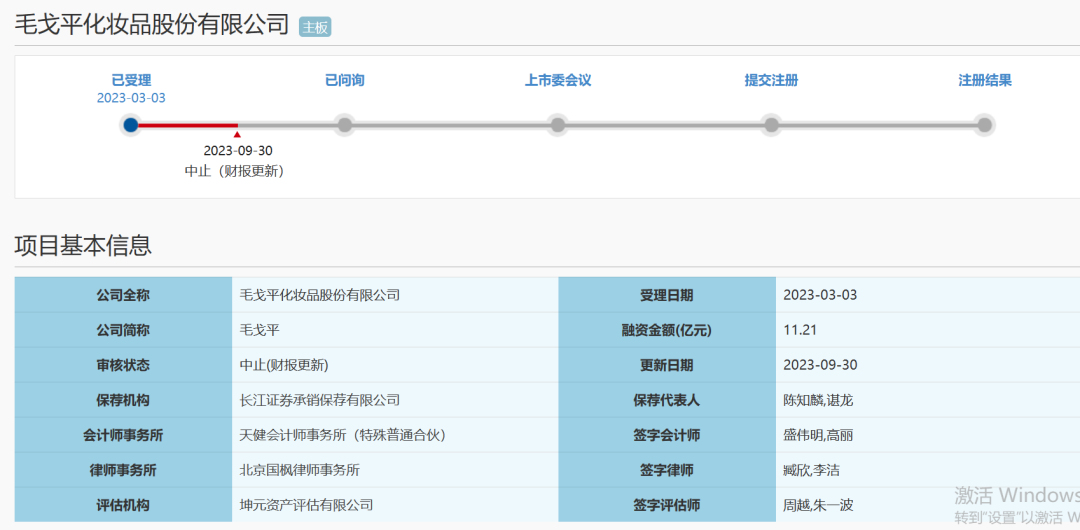Screen dimensions: 1080x530
Task: Click the 评估机构 label cell
Action: click(x=123, y=505)
